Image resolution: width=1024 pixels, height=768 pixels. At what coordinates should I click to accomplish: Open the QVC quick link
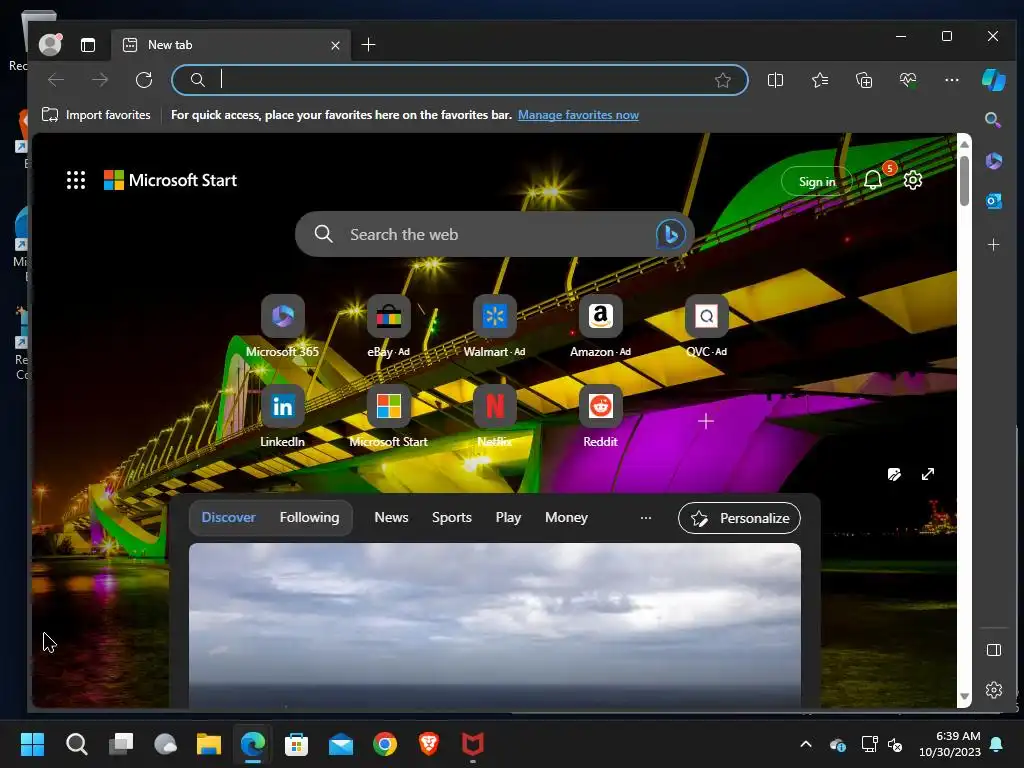coord(706,327)
